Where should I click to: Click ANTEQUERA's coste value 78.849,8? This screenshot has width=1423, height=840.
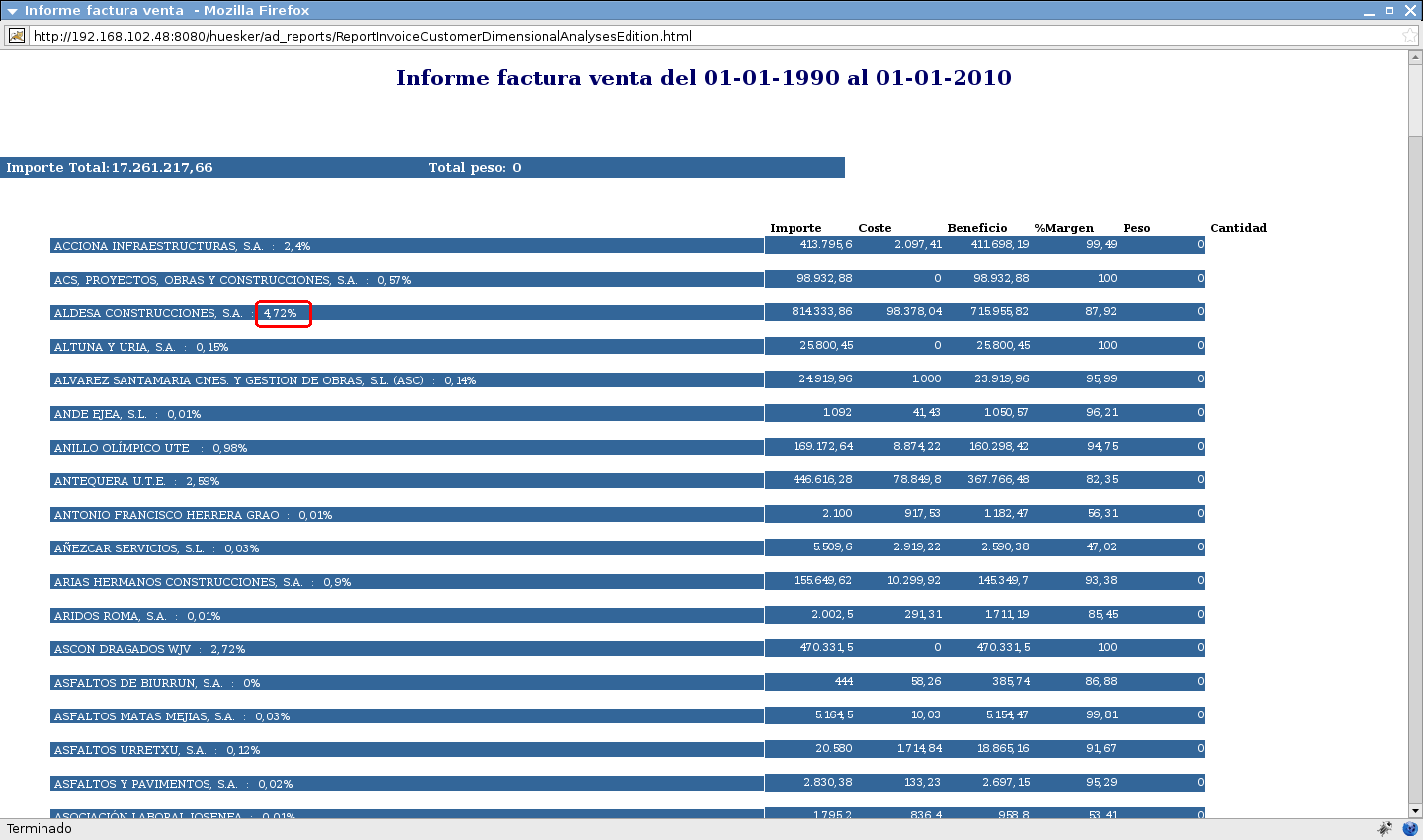917,479
